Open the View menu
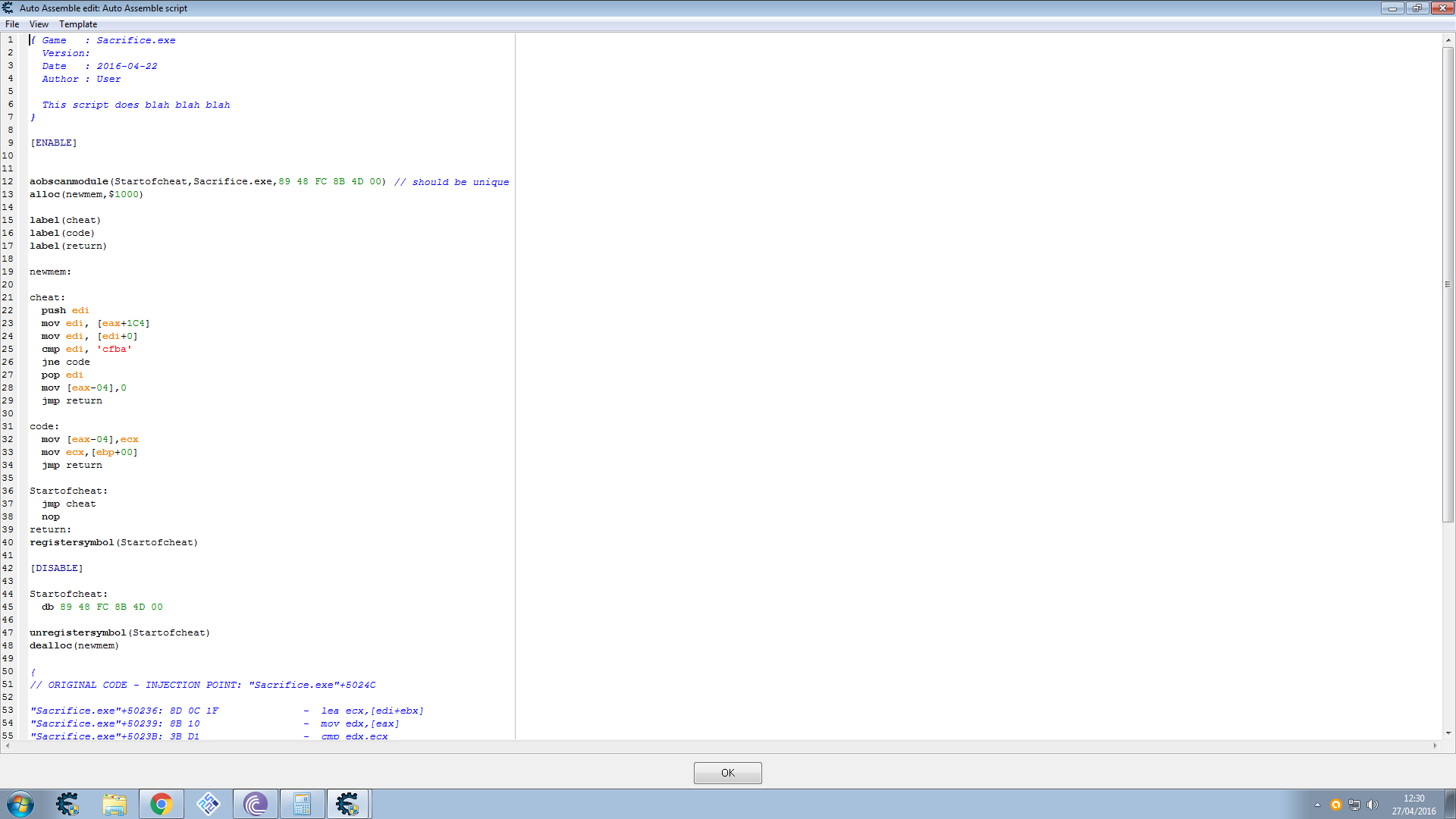 [x=38, y=24]
